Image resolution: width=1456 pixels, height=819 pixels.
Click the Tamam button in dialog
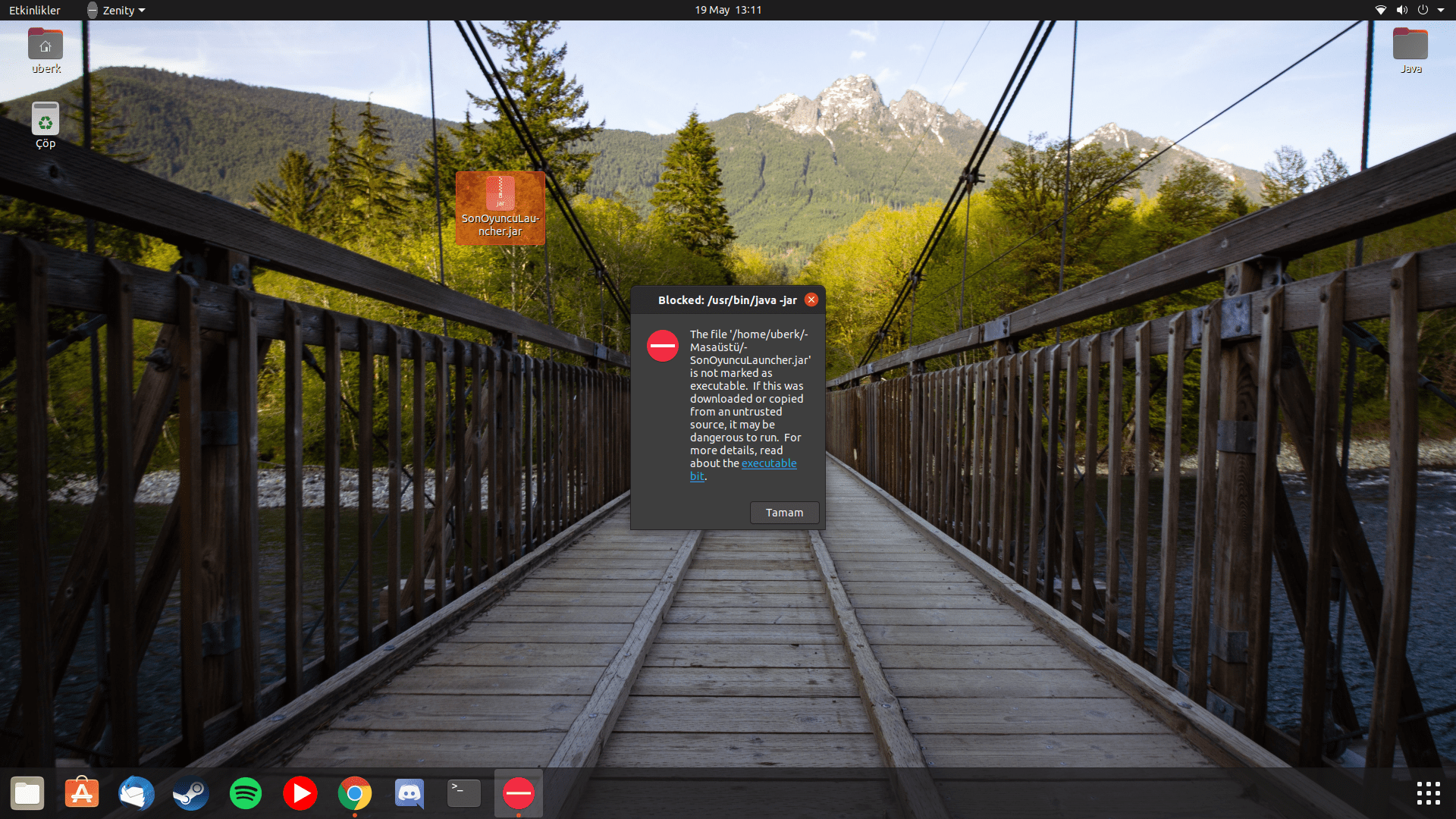point(784,513)
